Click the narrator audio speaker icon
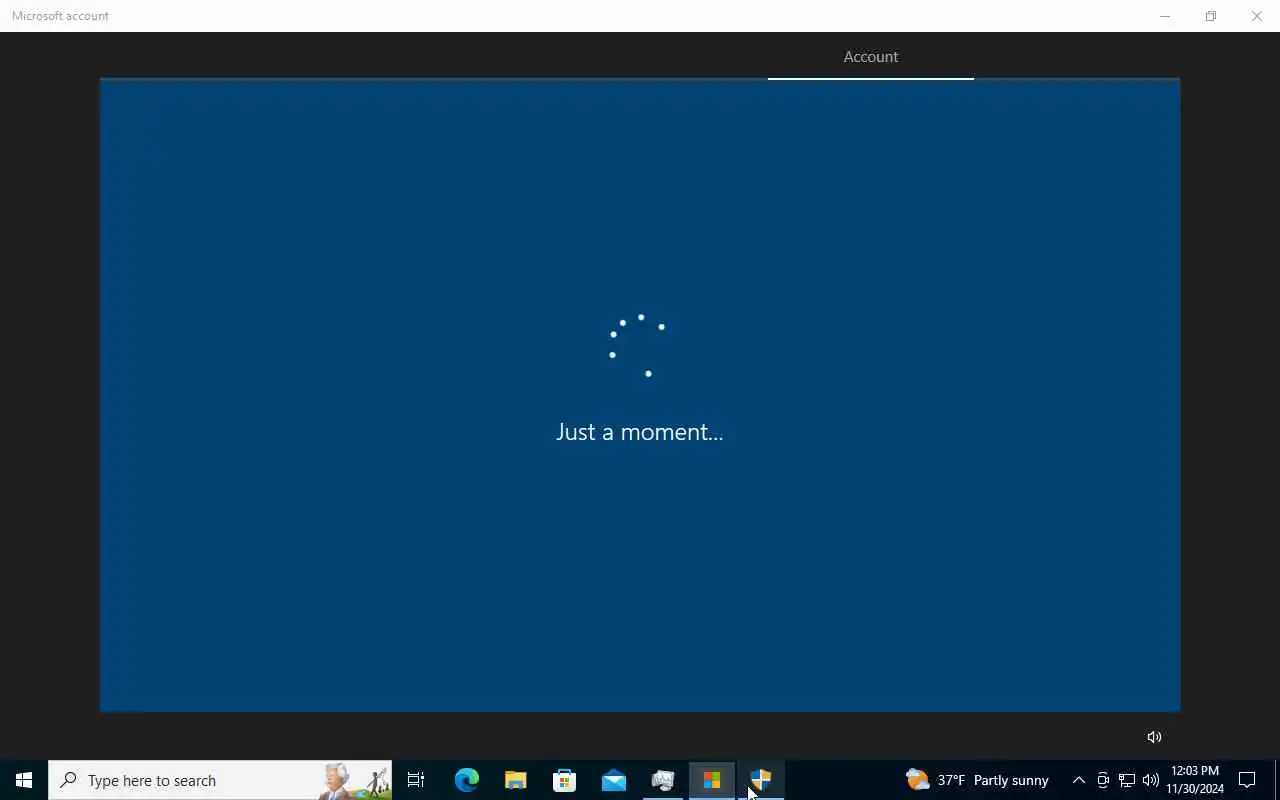Image resolution: width=1280 pixels, height=800 pixels. pos(1154,737)
